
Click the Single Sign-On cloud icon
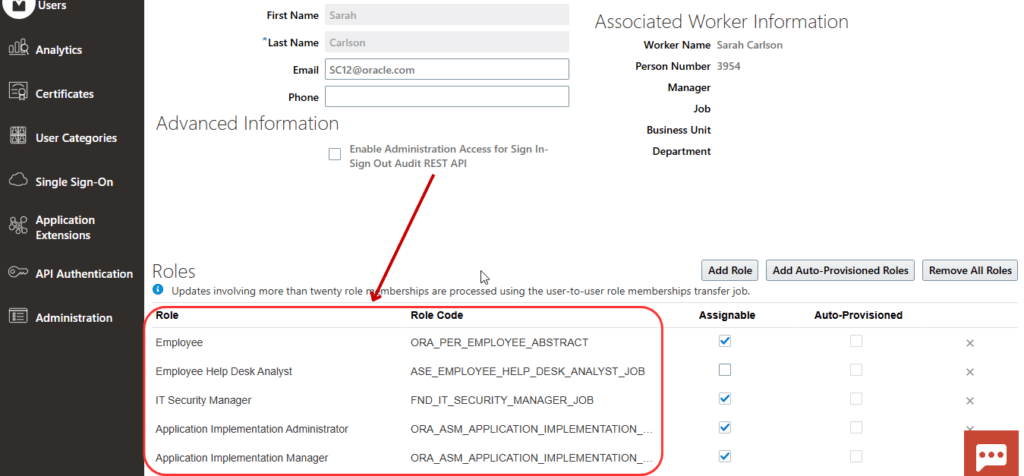click(x=18, y=180)
